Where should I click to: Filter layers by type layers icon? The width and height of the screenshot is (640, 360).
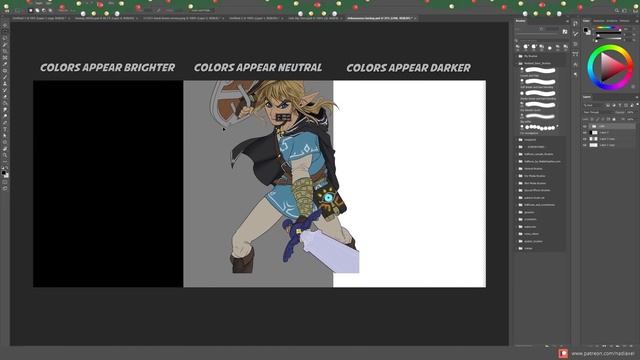coord(620,105)
